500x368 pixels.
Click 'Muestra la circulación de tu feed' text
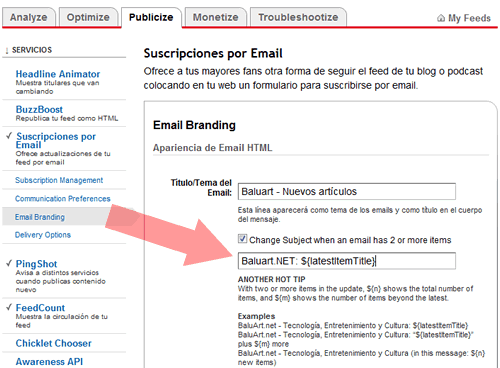pyautogui.click(x=62, y=321)
